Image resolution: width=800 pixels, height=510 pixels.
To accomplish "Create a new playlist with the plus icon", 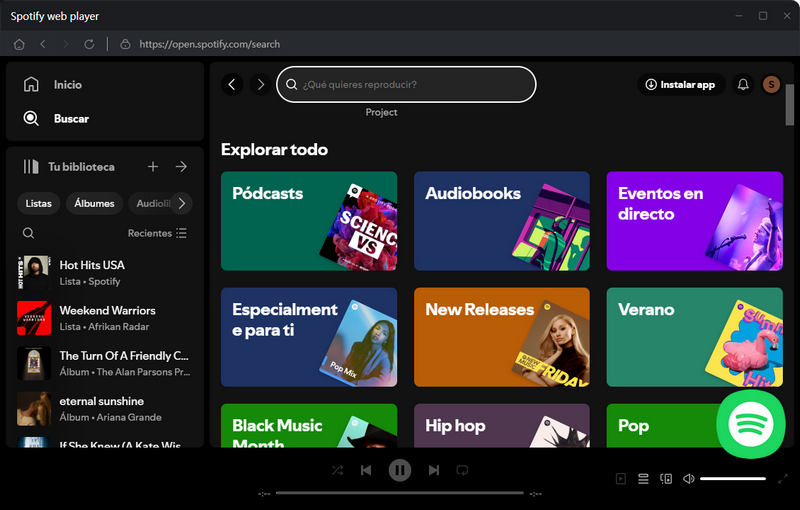I will [153, 167].
